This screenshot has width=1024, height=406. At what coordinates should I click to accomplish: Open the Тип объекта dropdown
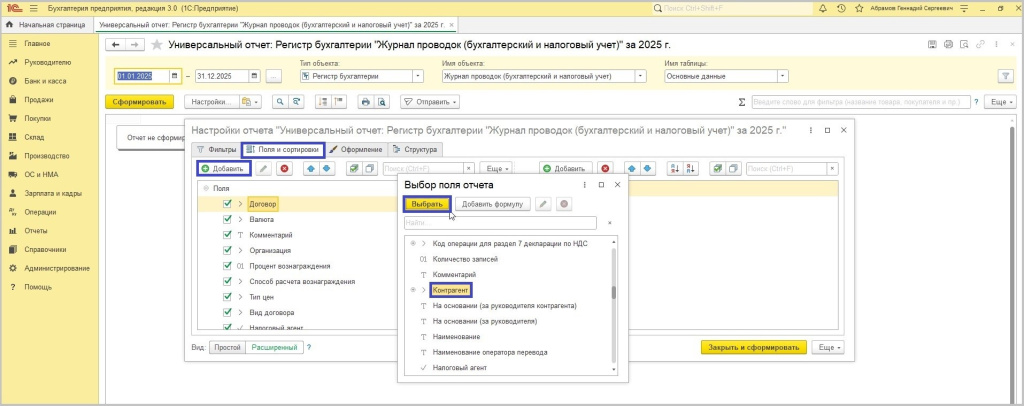[x=417, y=76]
